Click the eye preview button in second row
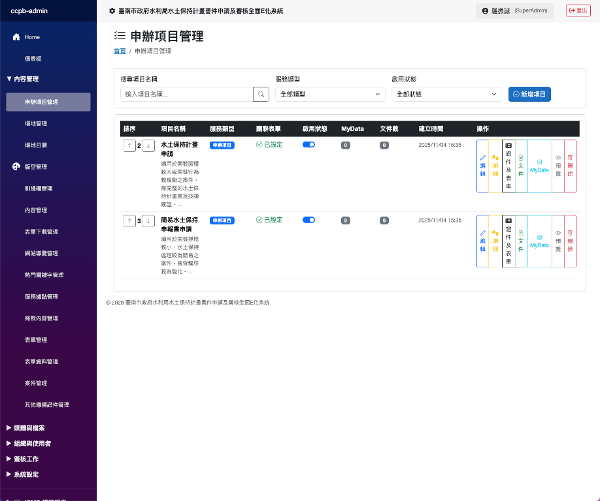 [558, 240]
